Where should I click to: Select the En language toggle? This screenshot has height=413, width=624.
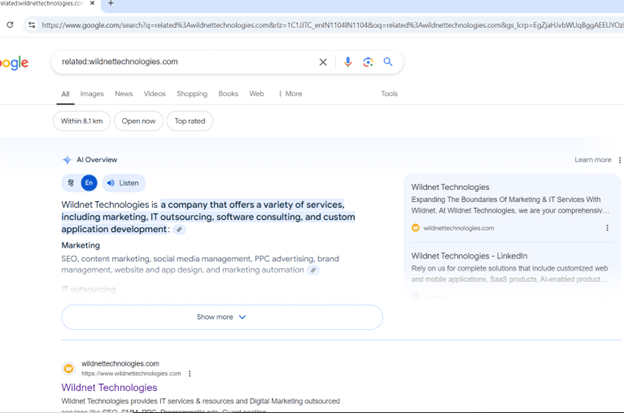(x=89, y=183)
